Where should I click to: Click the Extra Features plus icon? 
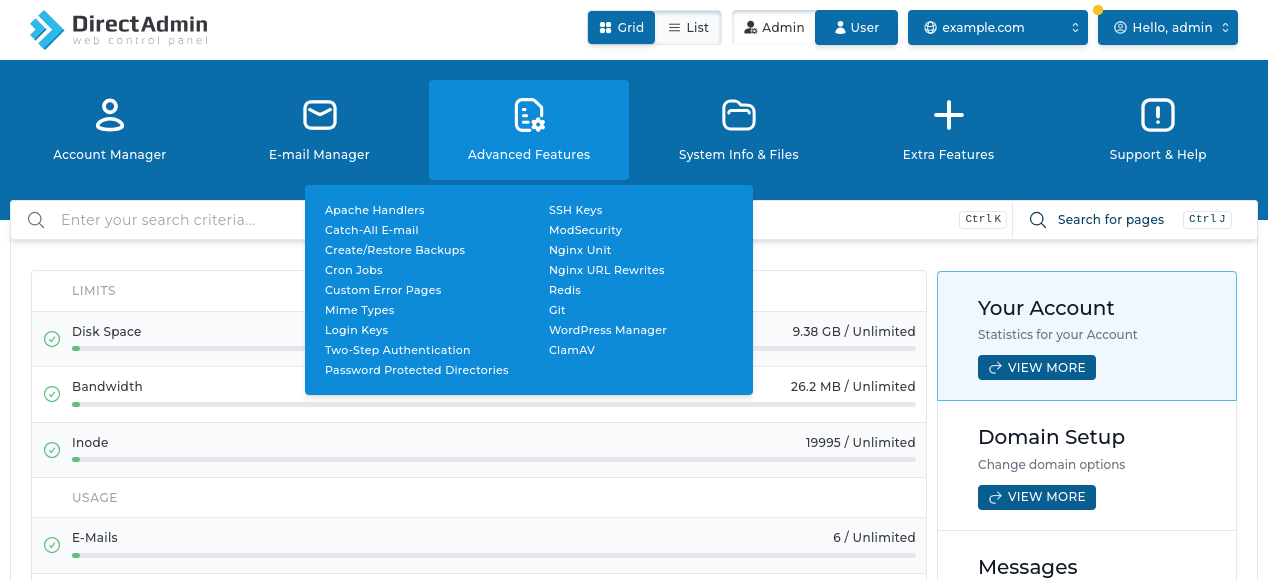click(948, 115)
